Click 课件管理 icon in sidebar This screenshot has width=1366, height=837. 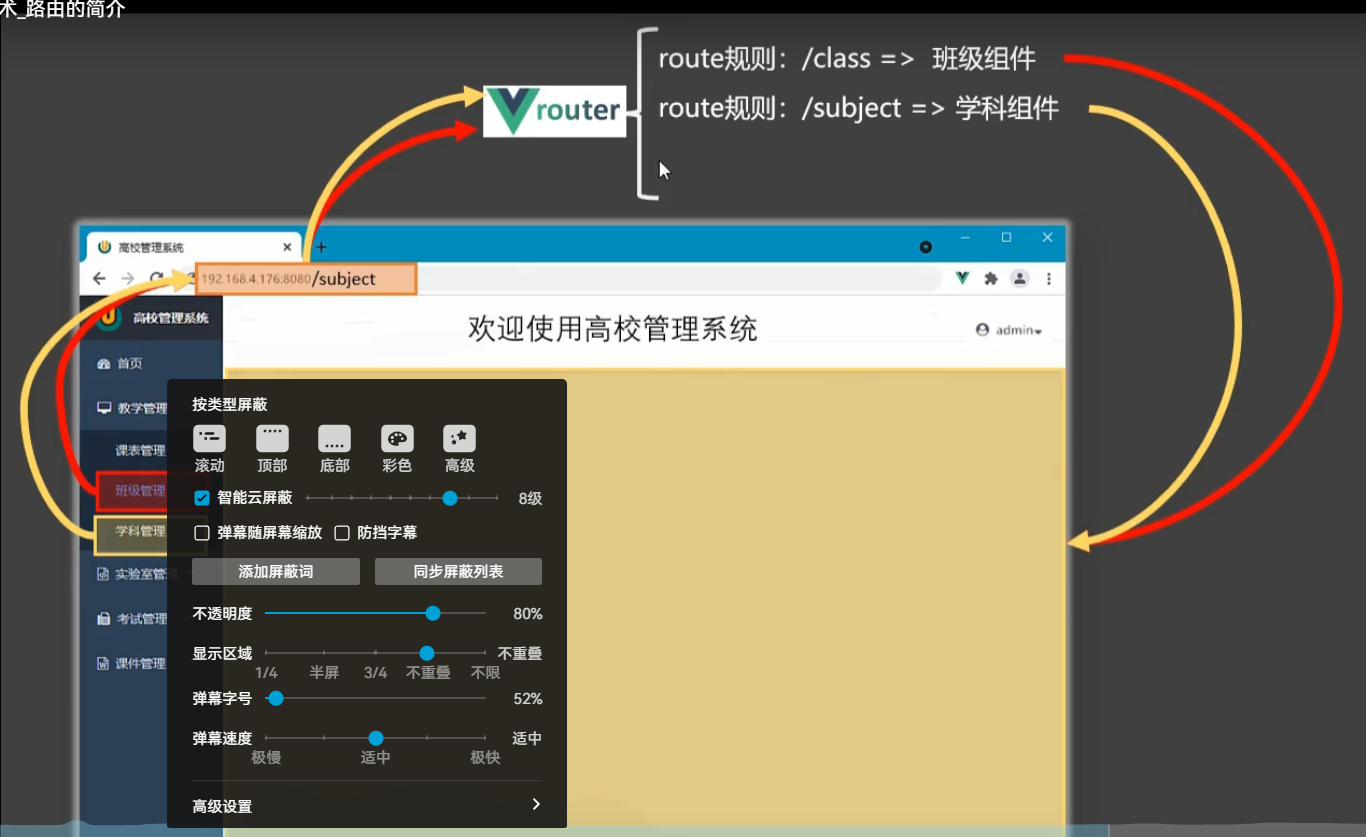103,663
